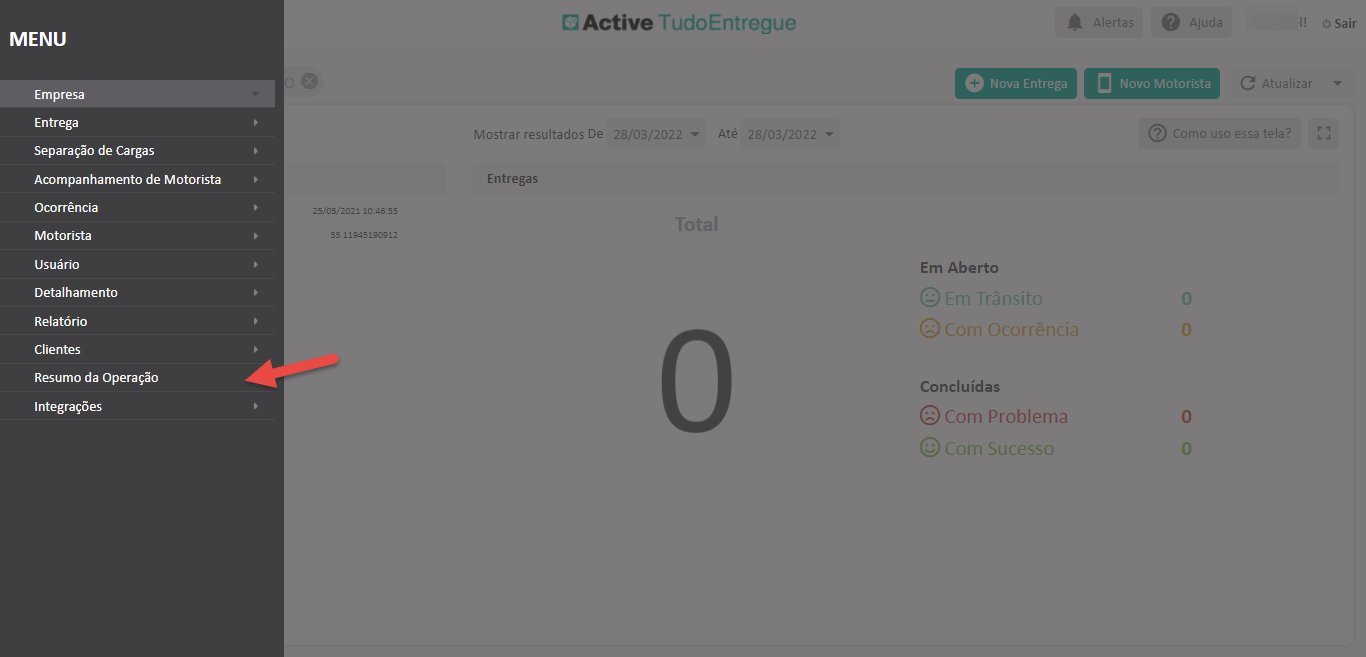
Task: Click the Alertas bell icon
Action: click(1076, 22)
